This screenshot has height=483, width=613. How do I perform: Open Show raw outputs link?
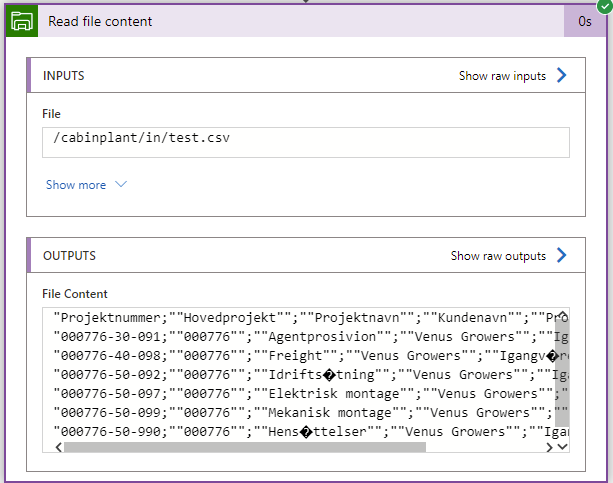(498, 256)
